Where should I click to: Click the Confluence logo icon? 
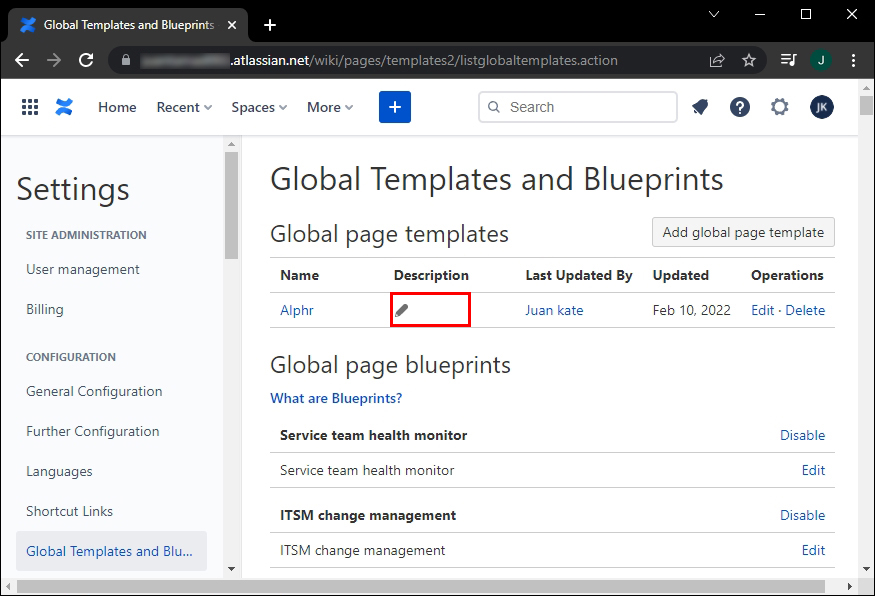point(65,107)
